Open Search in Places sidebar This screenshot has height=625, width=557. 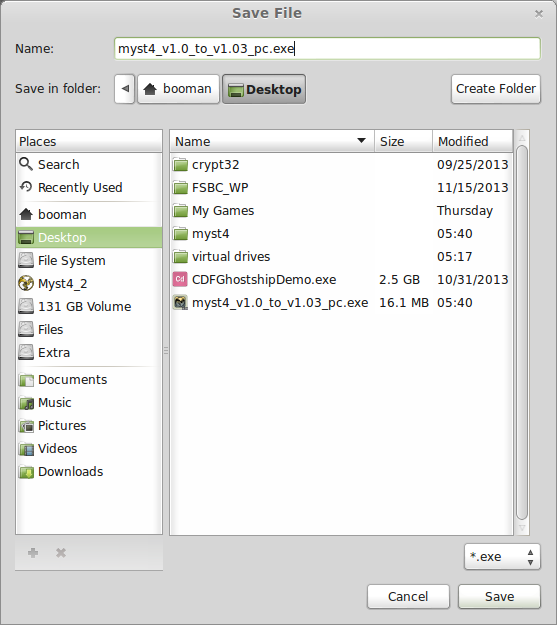(89, 164)
